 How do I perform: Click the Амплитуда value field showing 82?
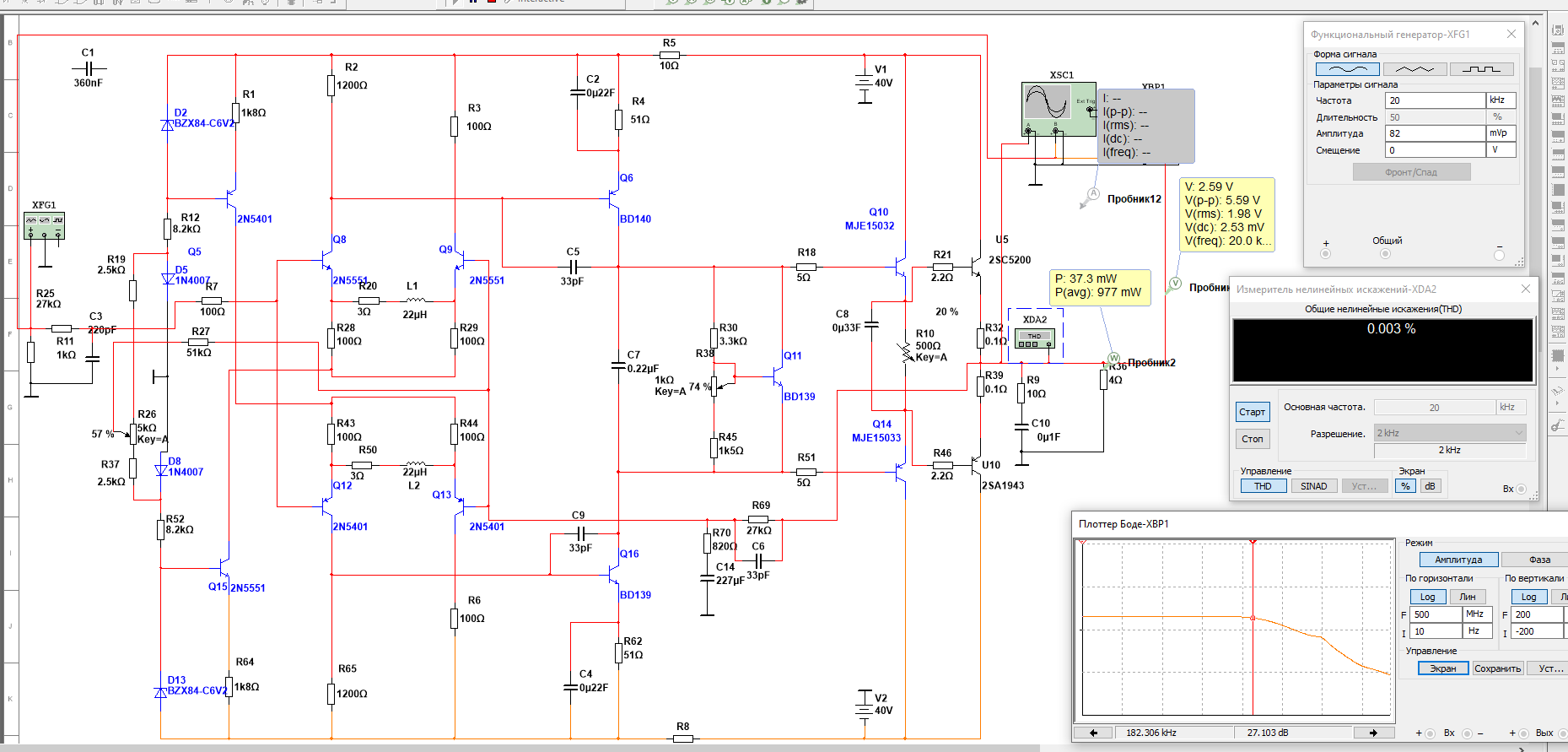[1435, 133]
